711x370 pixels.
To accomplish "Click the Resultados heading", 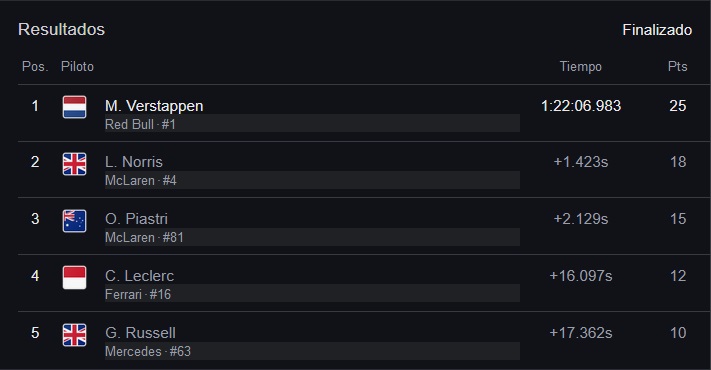I will click(61, 29).
